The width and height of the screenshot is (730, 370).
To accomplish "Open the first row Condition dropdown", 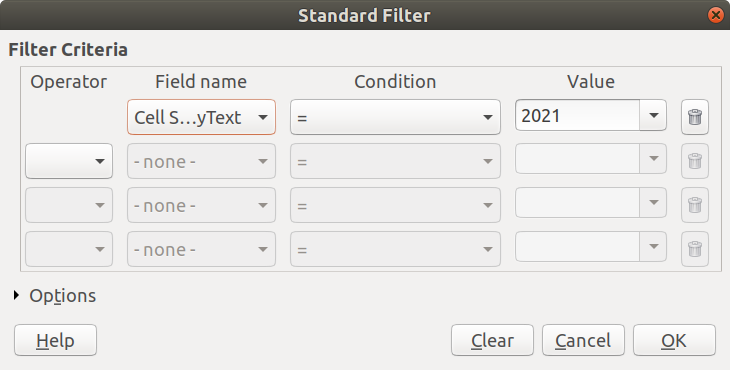I will pos(395,117).
